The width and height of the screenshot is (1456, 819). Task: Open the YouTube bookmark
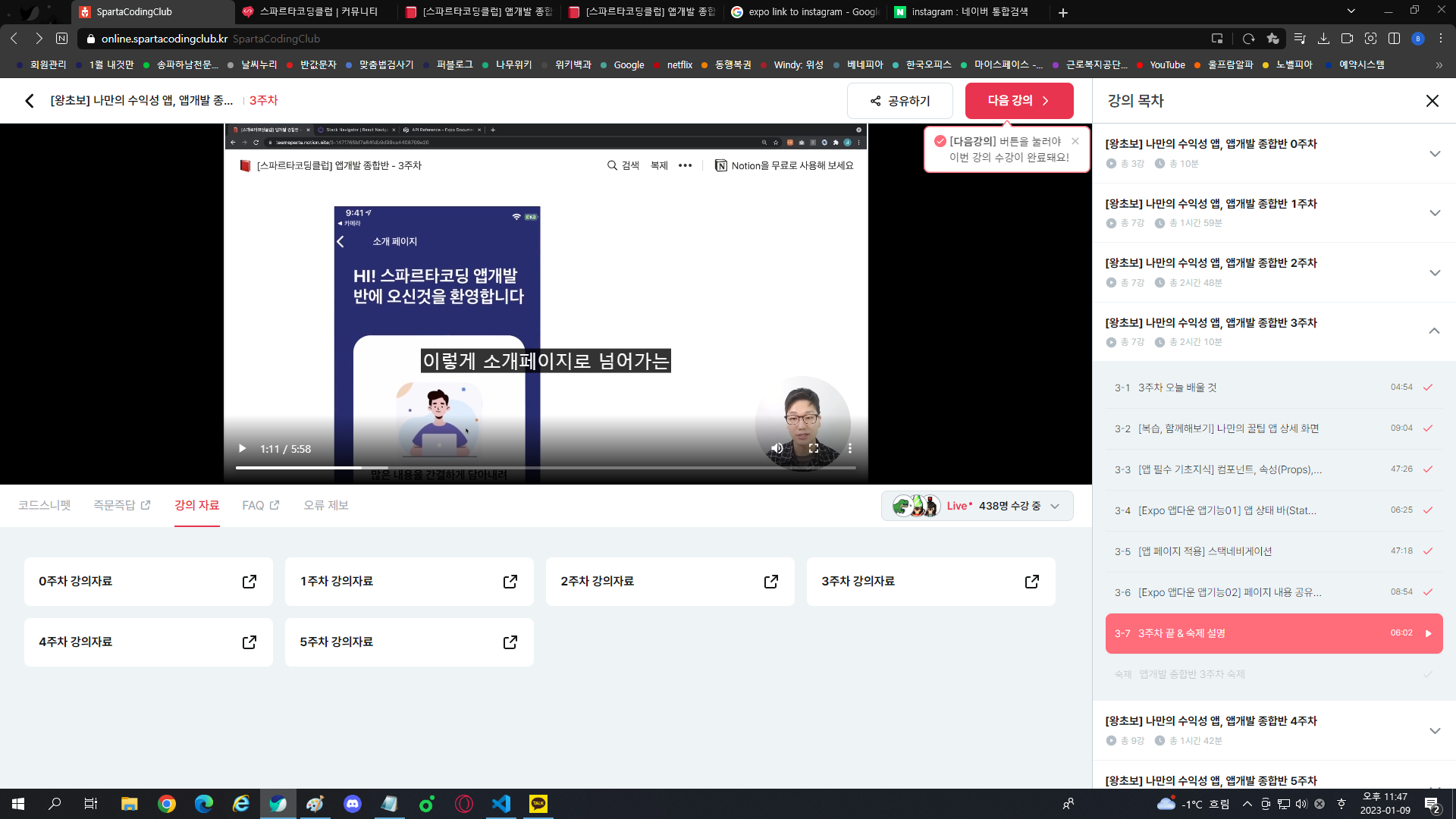[x=1161, y=65]
